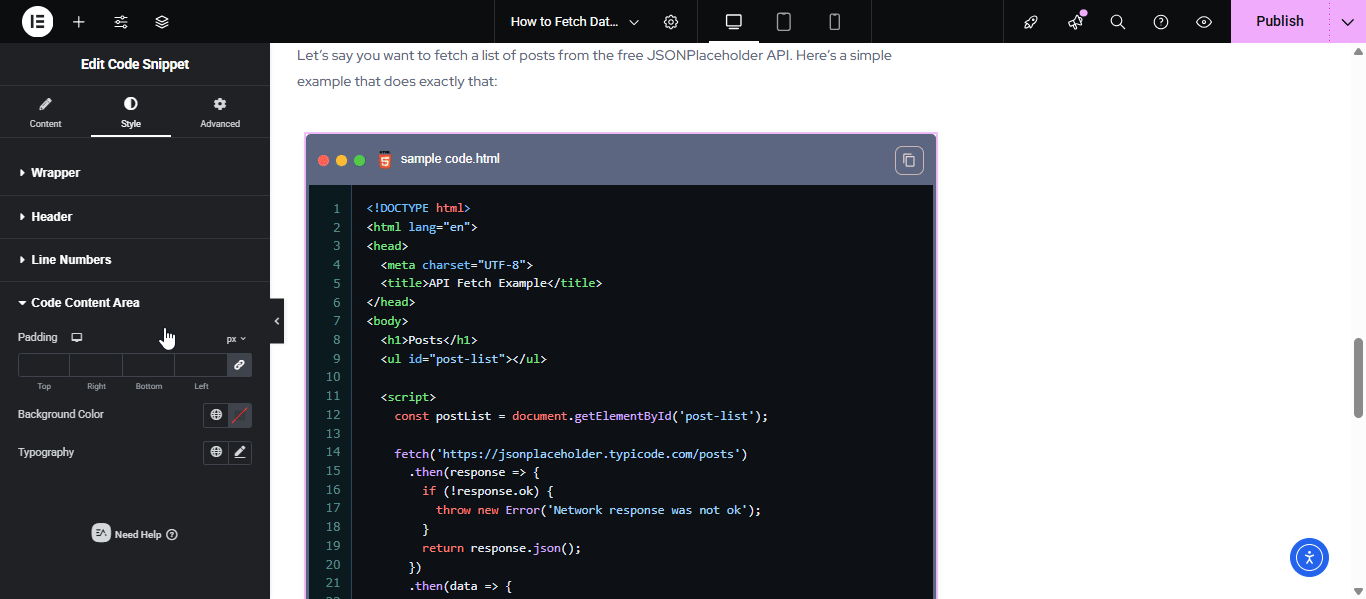Open site settings sliders icon
The height and width of the screenshot is (599, 1366).
click(x=121, y=21)
